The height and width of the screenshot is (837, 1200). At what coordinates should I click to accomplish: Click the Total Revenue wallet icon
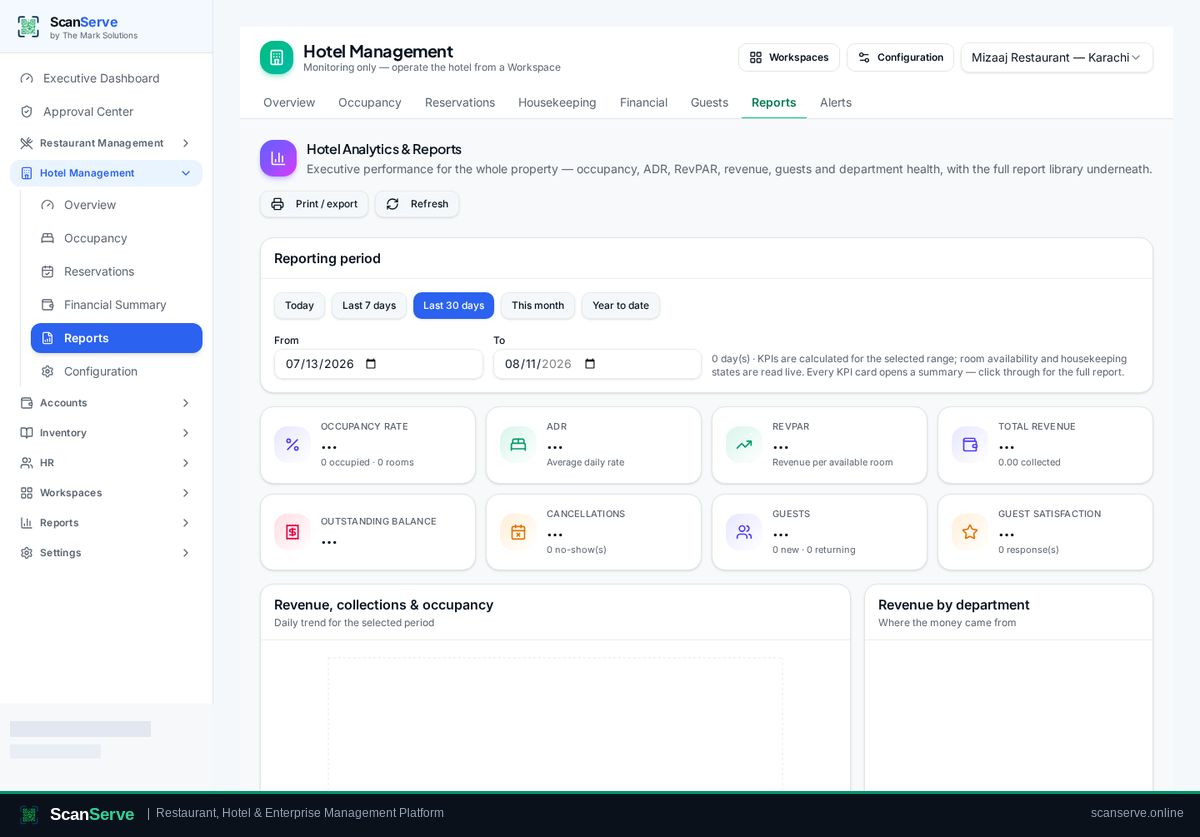point(970,444)
